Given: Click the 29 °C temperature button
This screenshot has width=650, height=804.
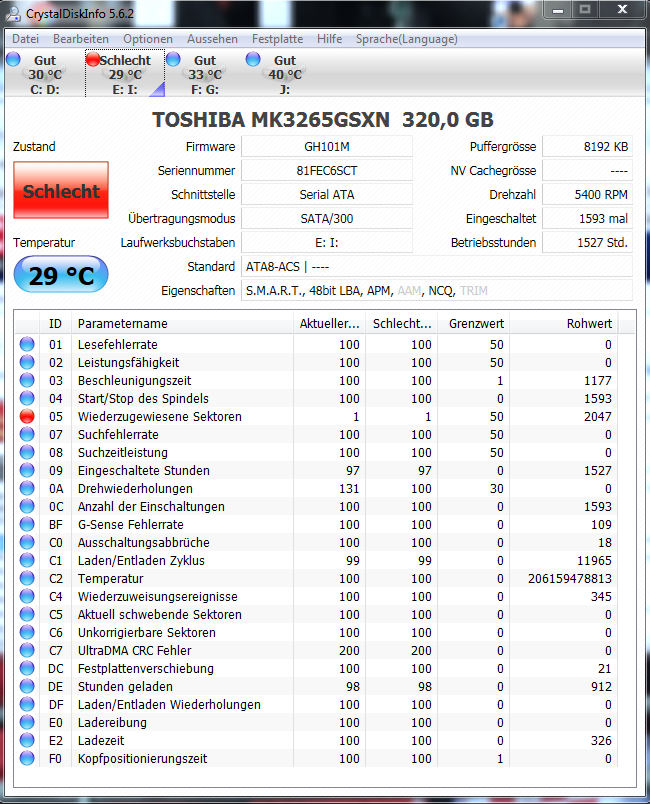Looking at the screenshot, I should click(x=61, y=275).
